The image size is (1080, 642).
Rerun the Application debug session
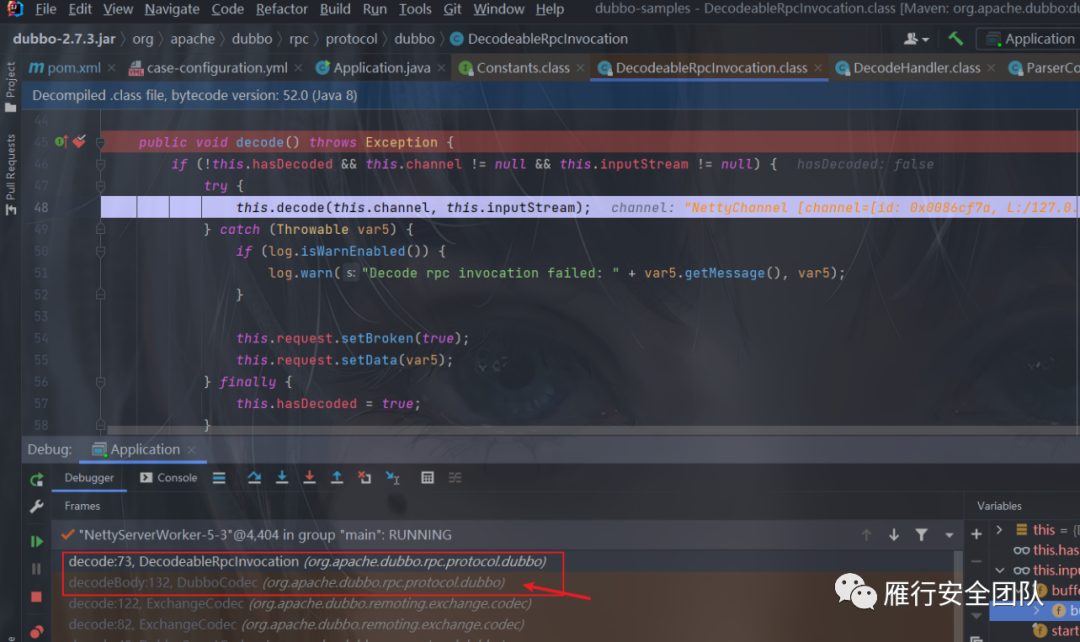37,479
